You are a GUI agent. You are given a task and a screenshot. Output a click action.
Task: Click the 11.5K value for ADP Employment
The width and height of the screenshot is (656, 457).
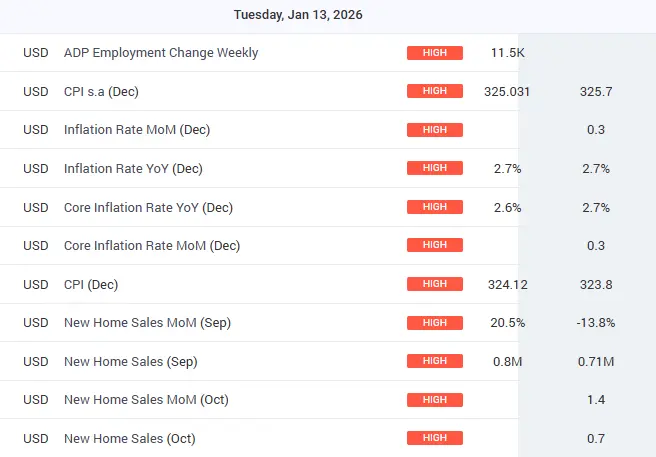click(x=507, y=52)
